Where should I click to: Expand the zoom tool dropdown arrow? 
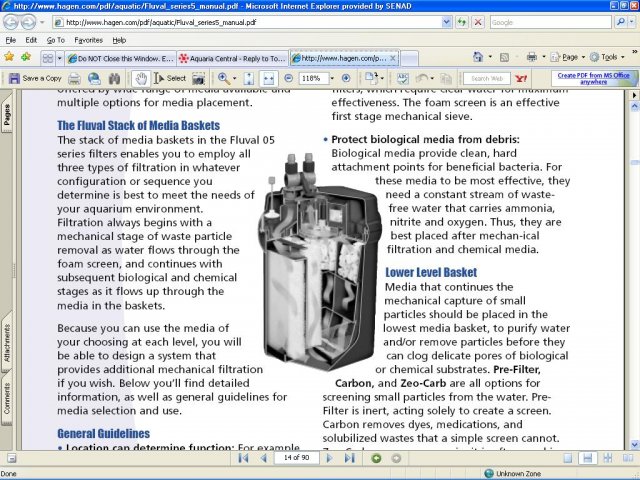[234, 78]
